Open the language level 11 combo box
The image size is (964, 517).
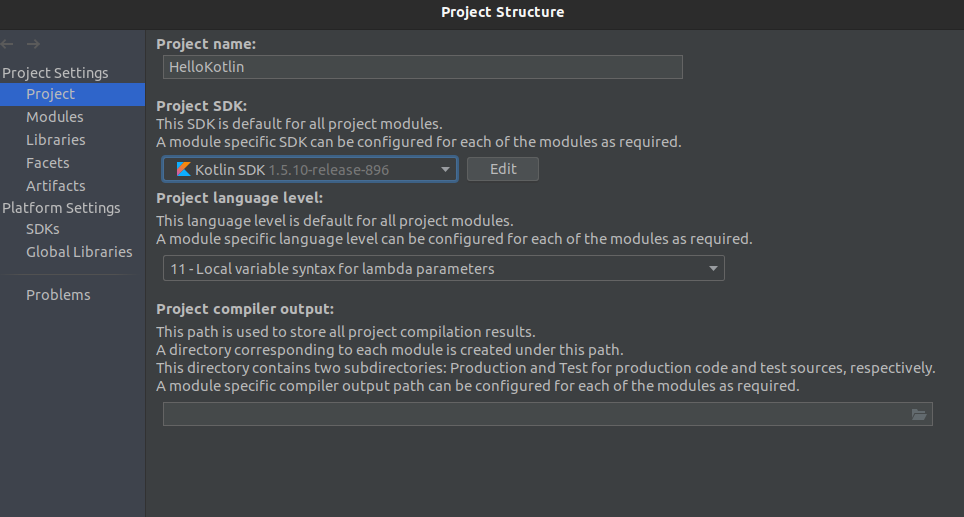(x=443, y=269)
